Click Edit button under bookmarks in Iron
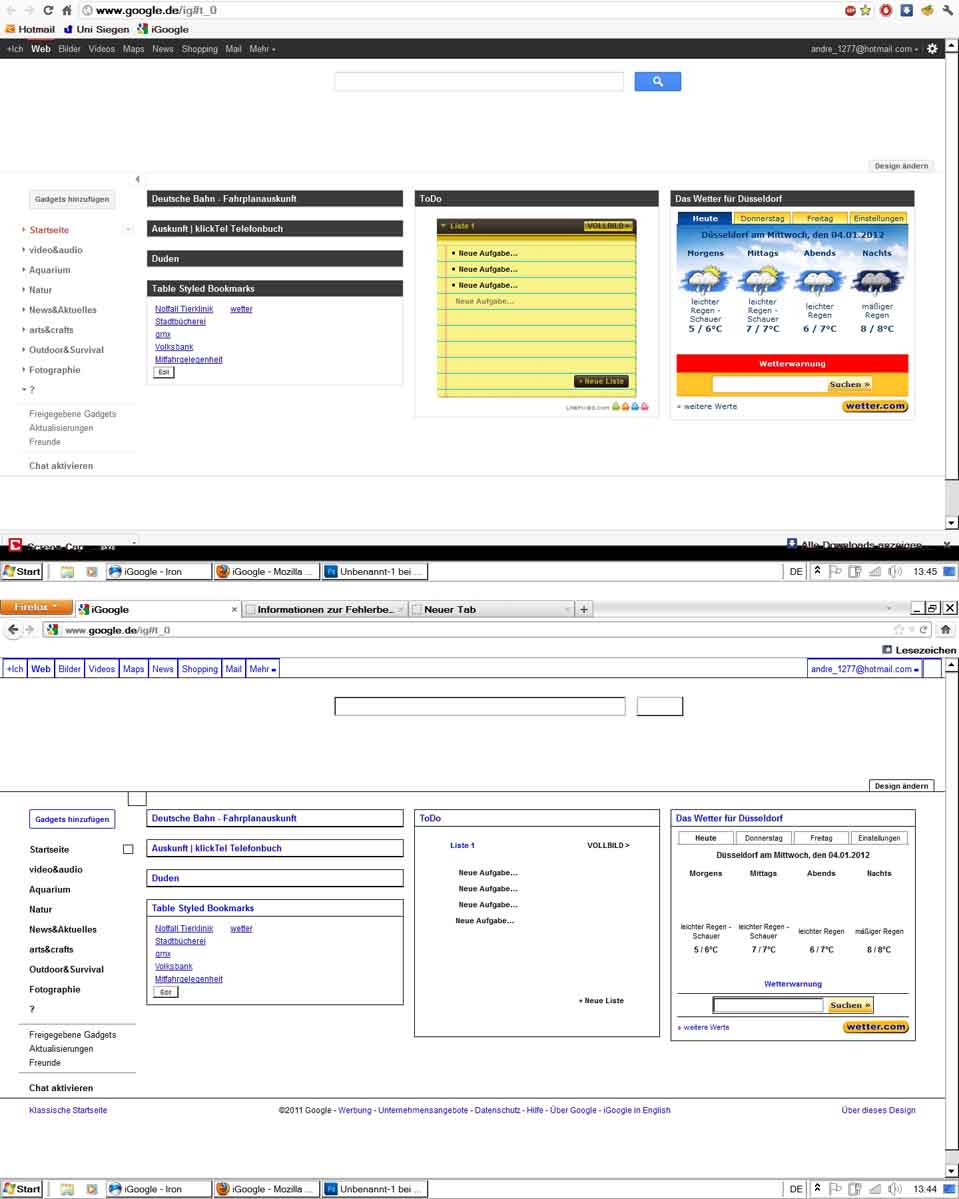959x1199 pixels. click(164, 372)
